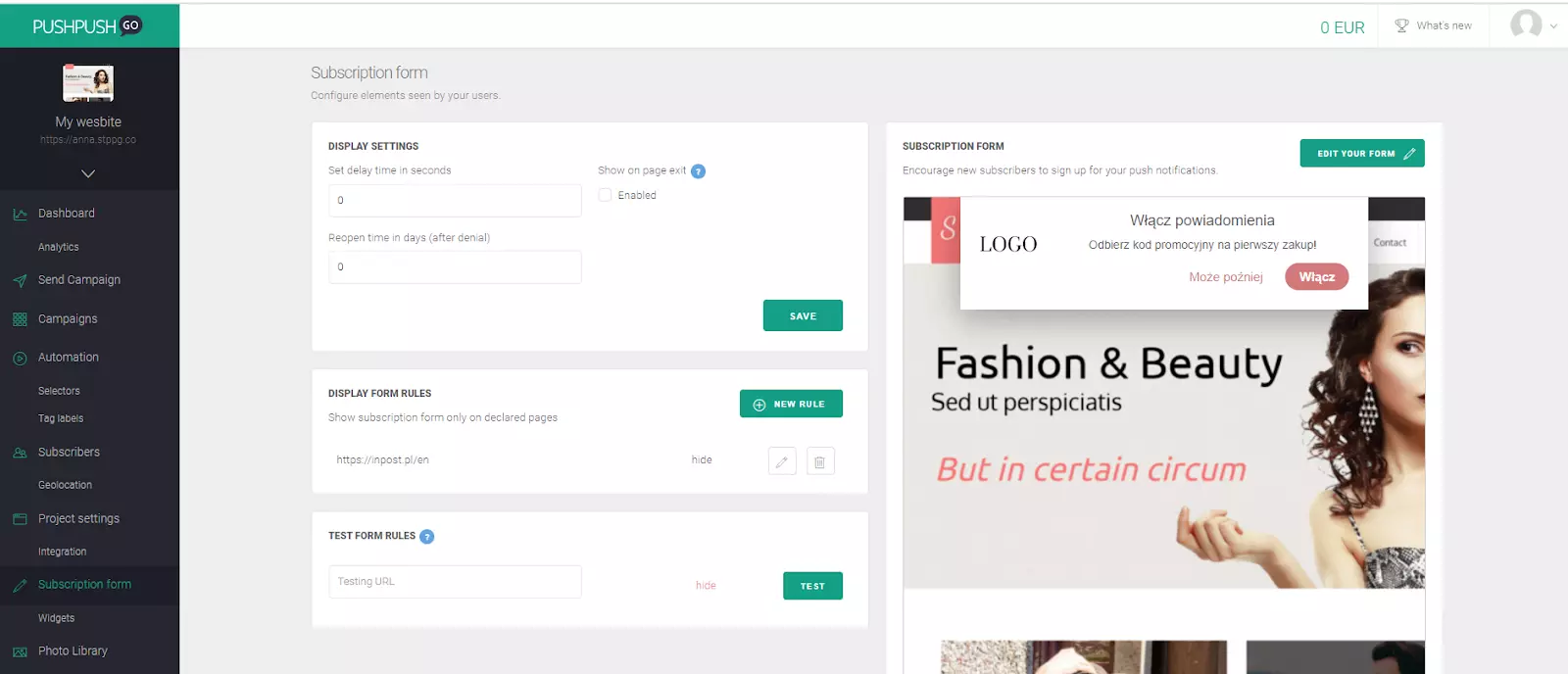The width and height of the screenshot is (1568, 674).
Task: Focus the Testing URL input
Action: [455, 582]
